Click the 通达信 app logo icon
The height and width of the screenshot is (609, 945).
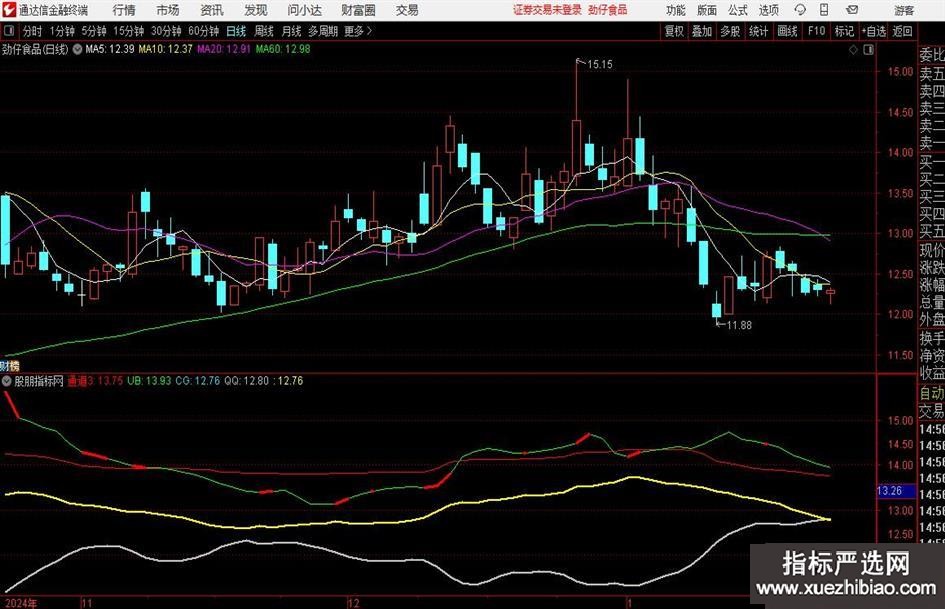9,9
